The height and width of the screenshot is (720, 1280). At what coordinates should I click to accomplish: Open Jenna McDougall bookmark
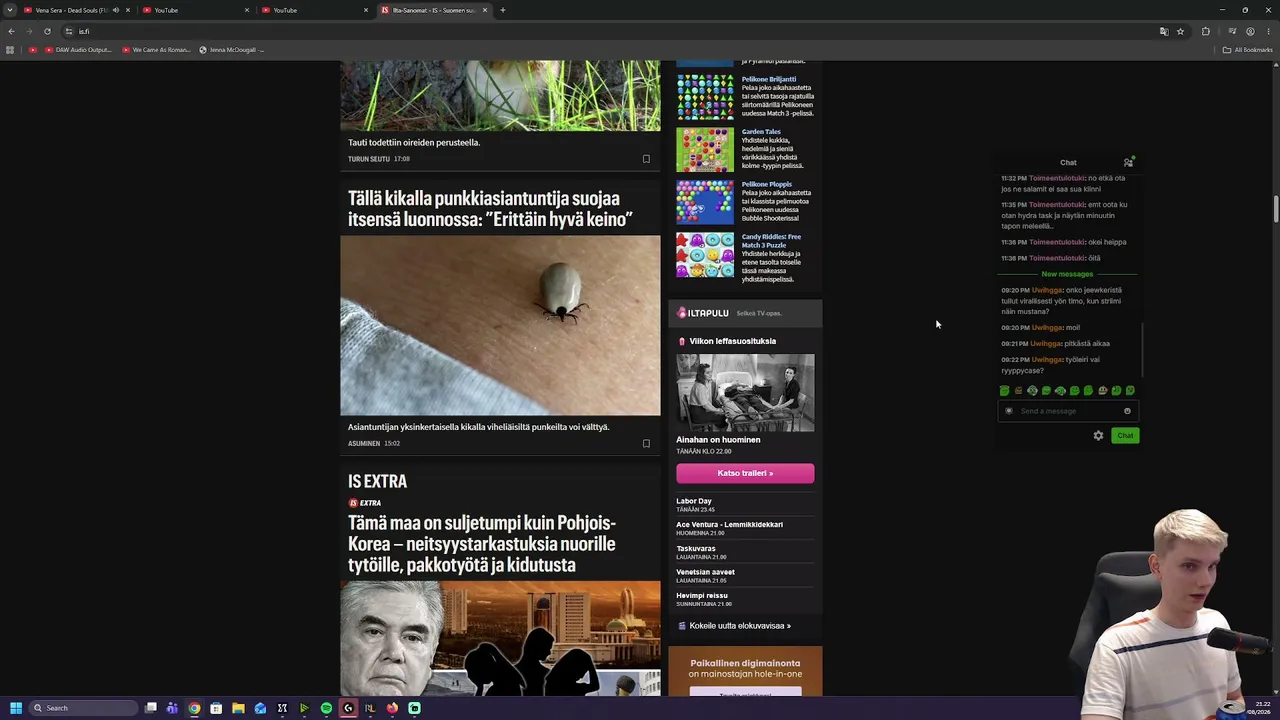click(x=231, y=50)
